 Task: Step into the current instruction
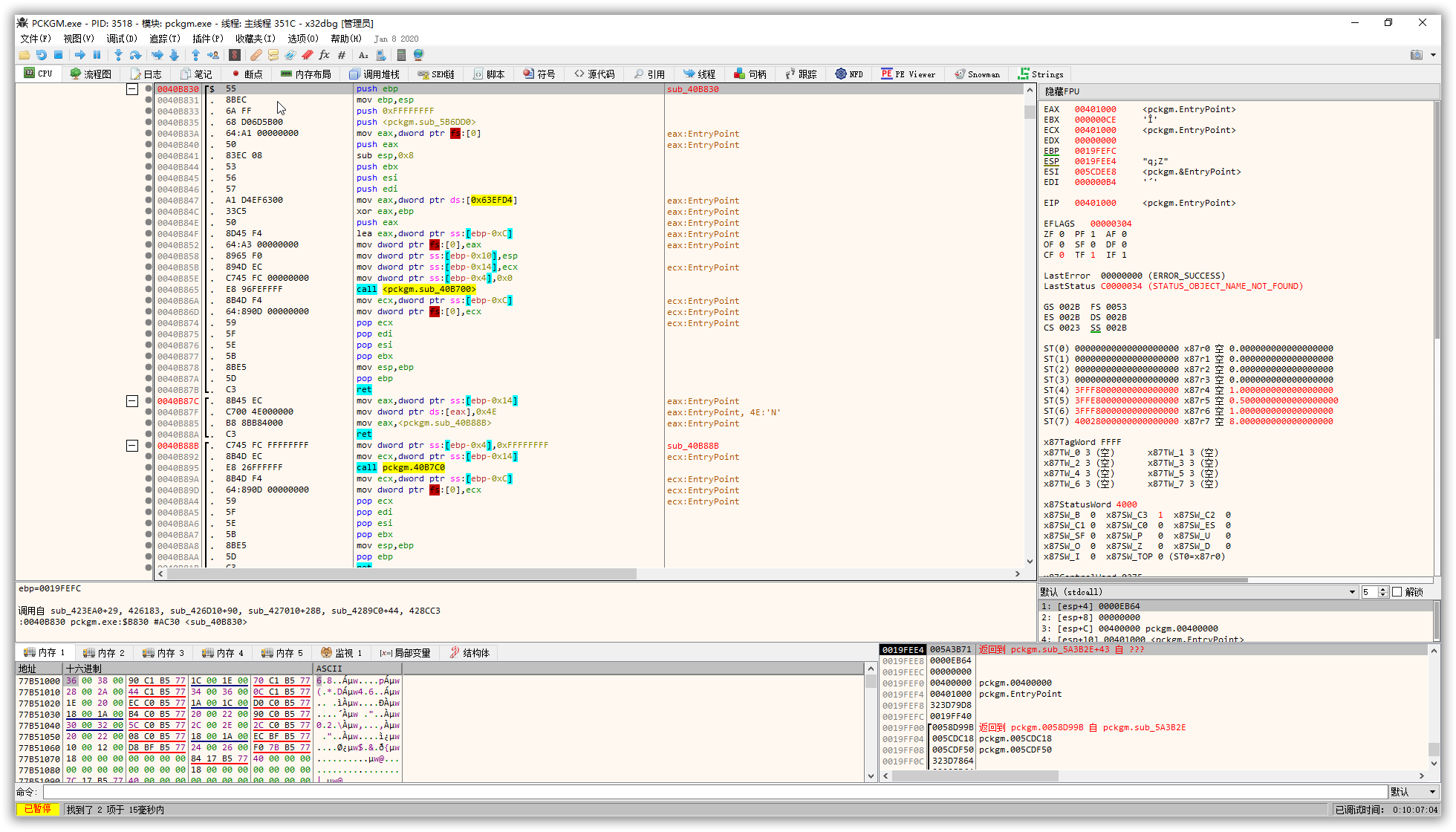pos(118,55)
